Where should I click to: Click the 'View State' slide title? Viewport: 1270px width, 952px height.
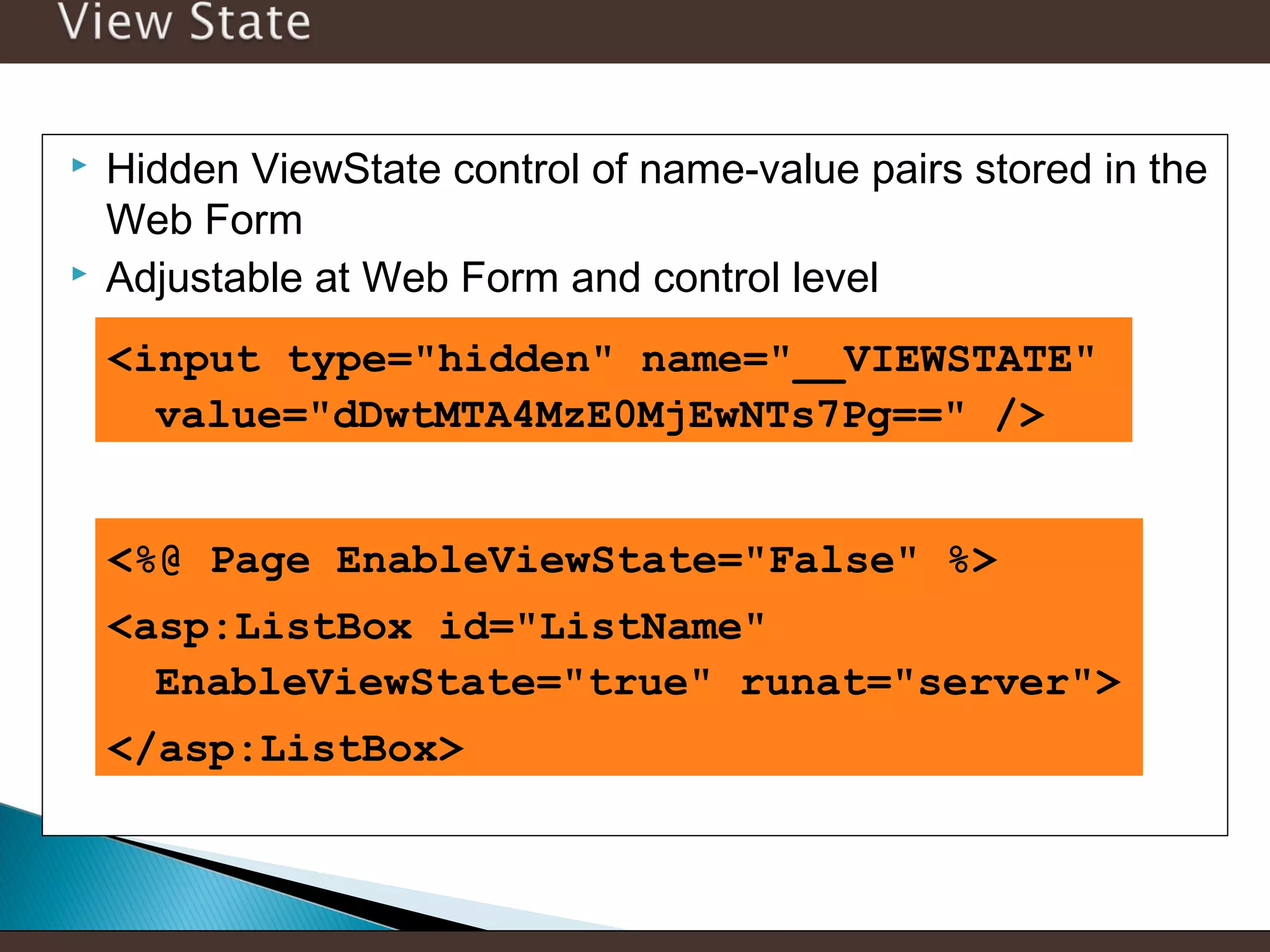[x=184, y=22]
